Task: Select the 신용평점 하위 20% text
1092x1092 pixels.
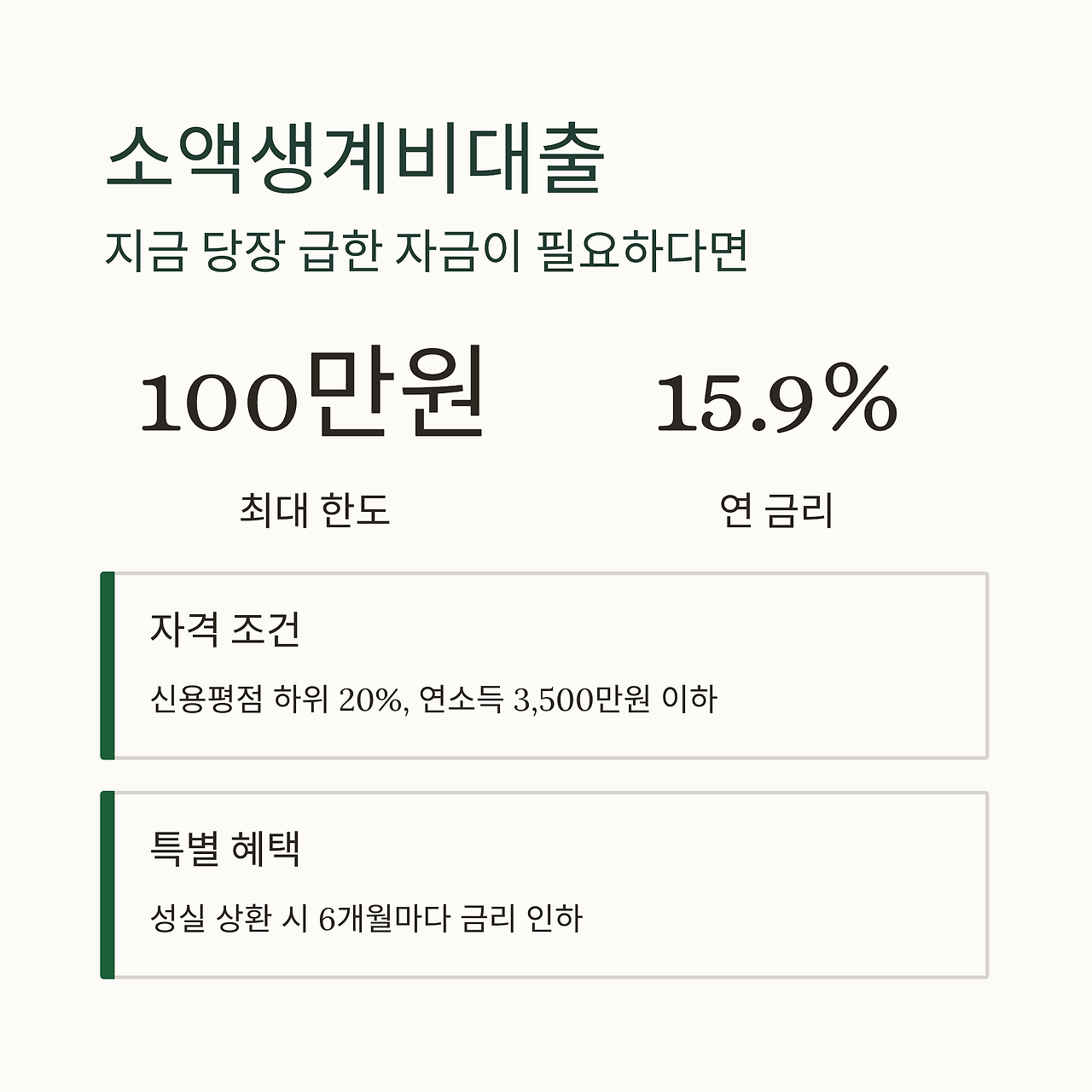Action: (x=275, y=700)
